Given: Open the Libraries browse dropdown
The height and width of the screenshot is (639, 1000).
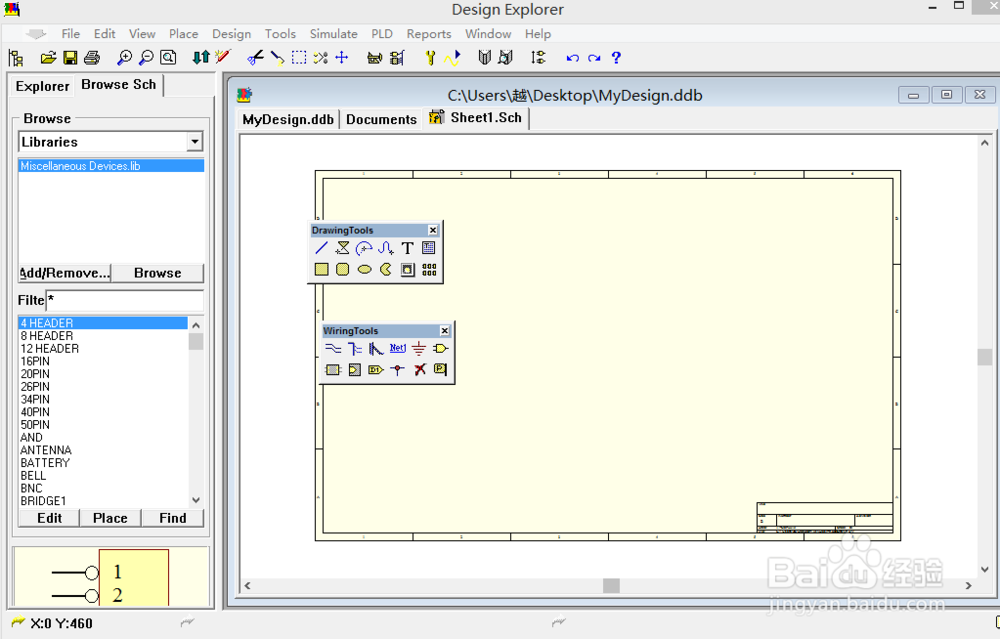Looking at the screenshot, I should 195,142.
